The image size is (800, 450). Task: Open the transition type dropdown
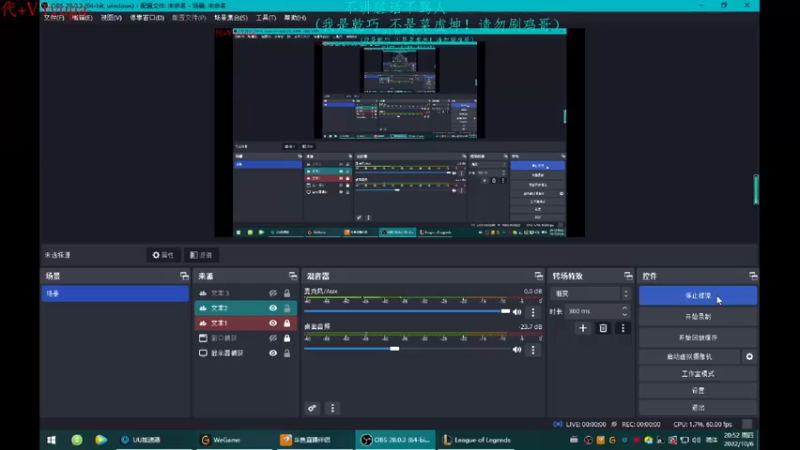coord(591,294)
